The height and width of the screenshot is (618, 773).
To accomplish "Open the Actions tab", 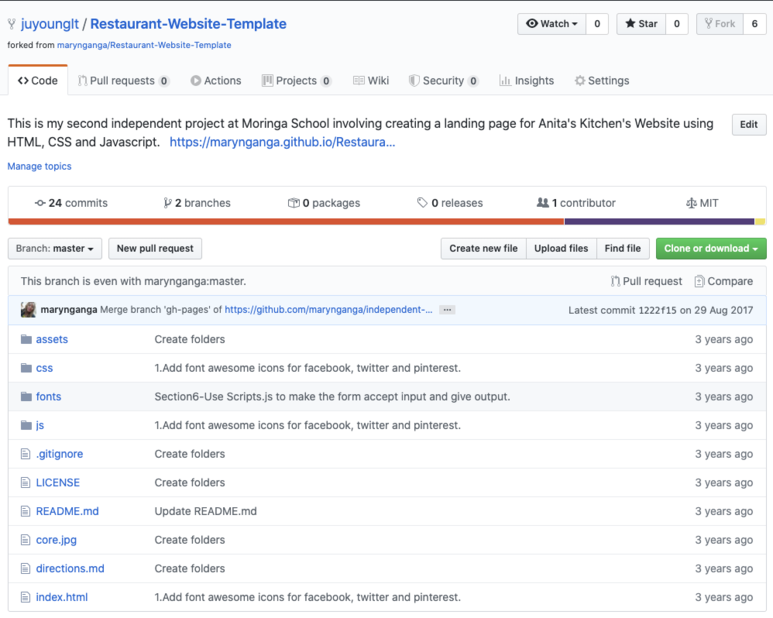I will [x=216, y=80].
